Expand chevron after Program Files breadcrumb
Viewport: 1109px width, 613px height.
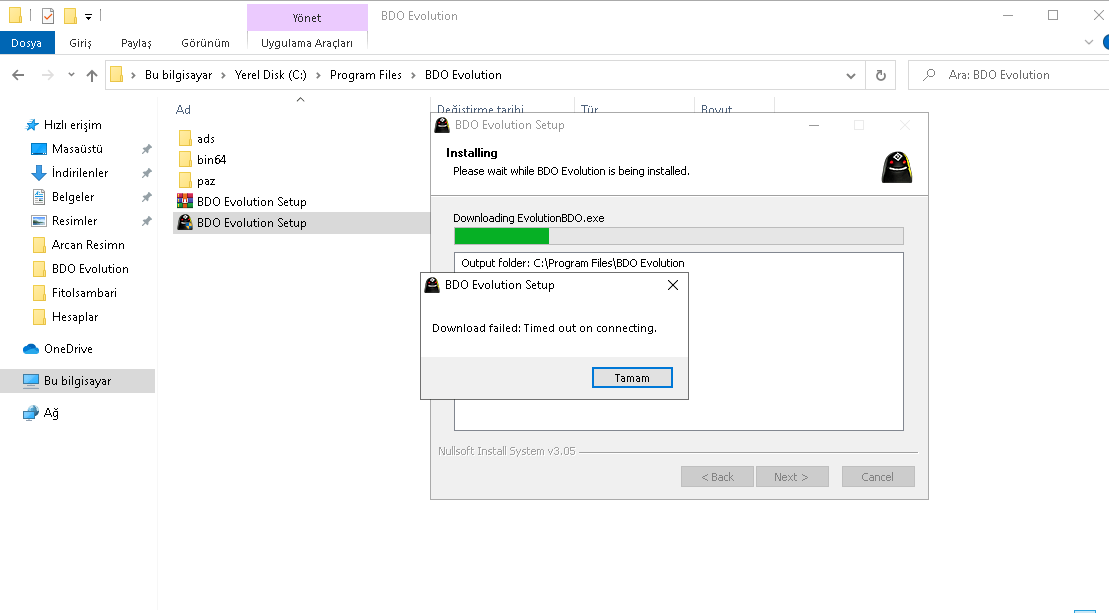coord(413,75)
